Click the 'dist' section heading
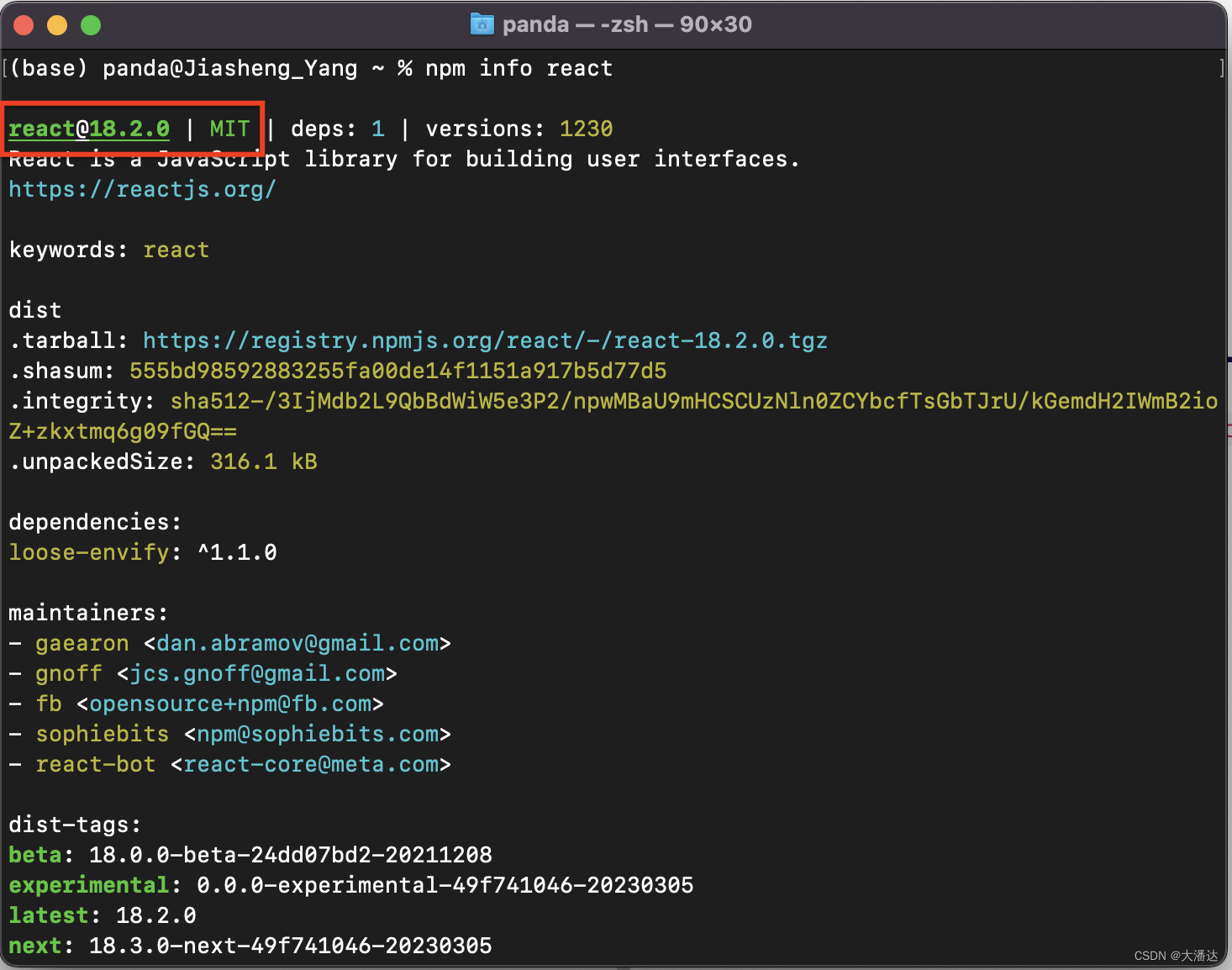The width and height of the screenshot is (1232, 970). (x=35, y=310)
